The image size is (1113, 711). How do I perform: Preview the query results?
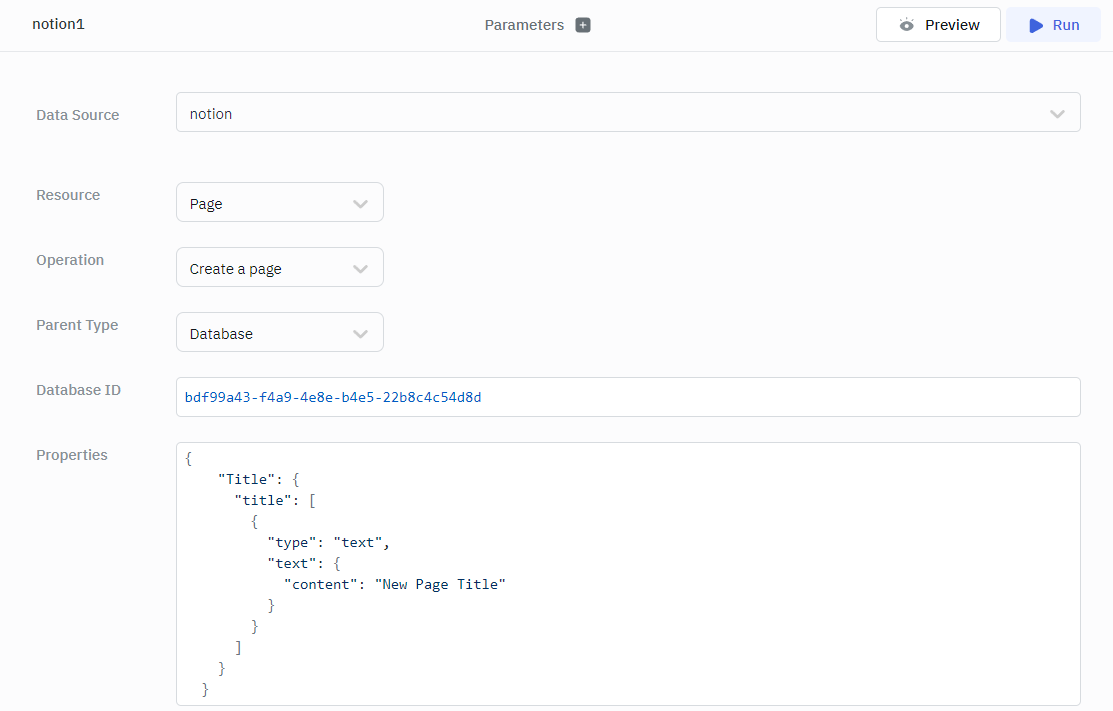point(938,25)
